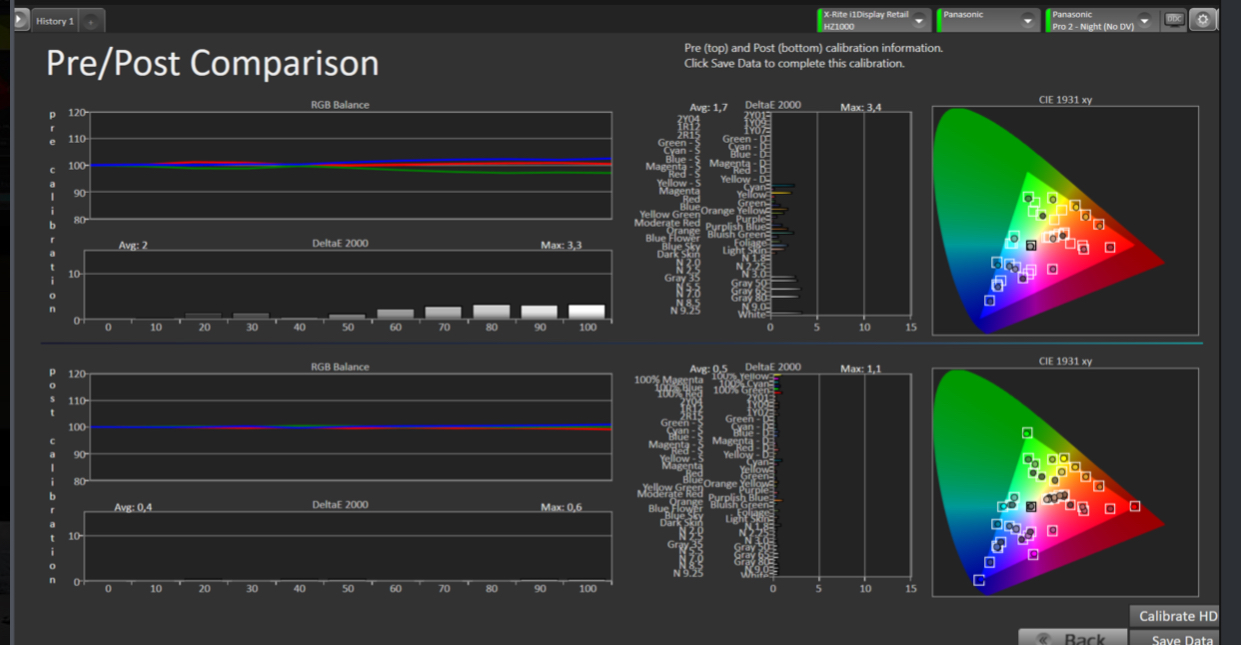Click the post-calibration grayscale DeltaE 2000 bar chart
Viewport: 1241px width, 645px height.
[348, 547]
